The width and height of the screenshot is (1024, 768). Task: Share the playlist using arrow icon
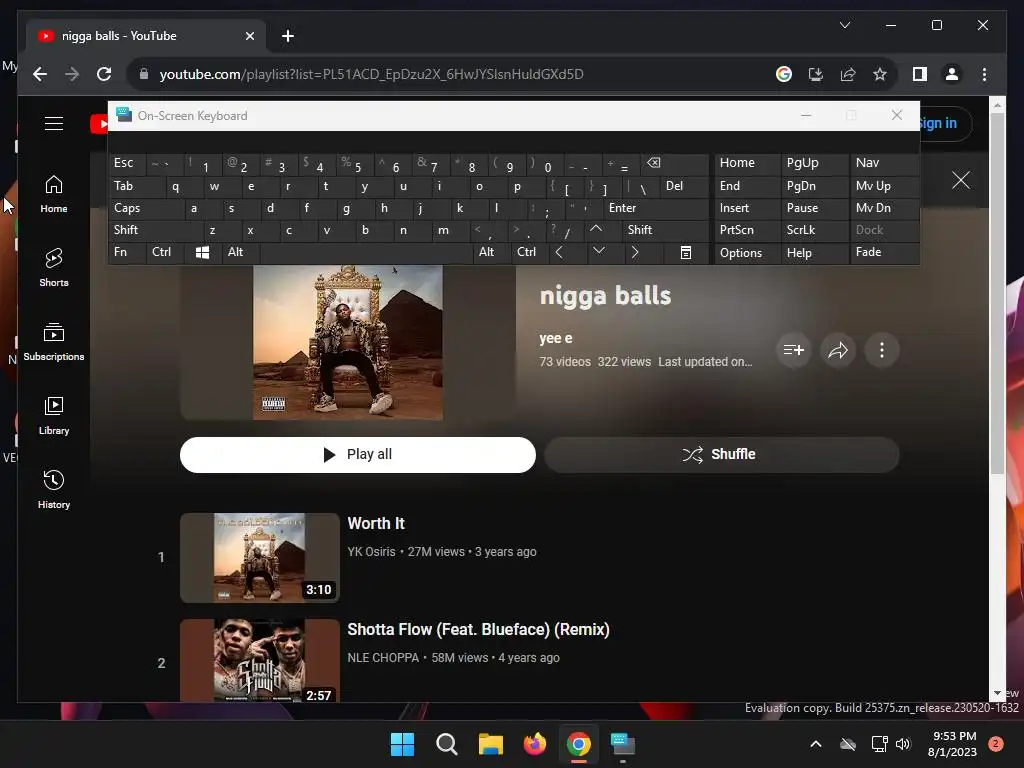[x=838, y=350]
